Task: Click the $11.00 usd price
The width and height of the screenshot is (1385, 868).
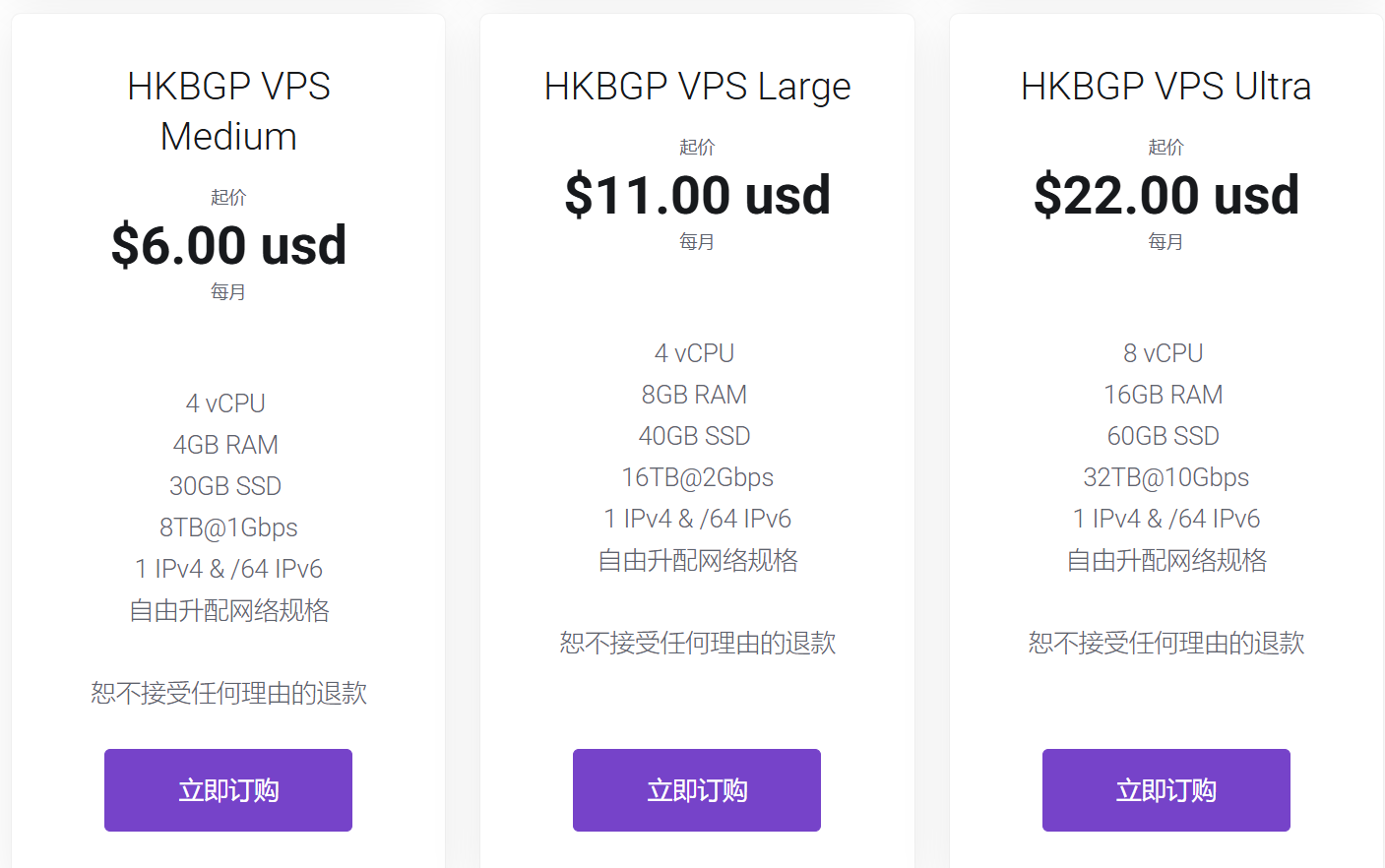Action: tap(697, 195)
